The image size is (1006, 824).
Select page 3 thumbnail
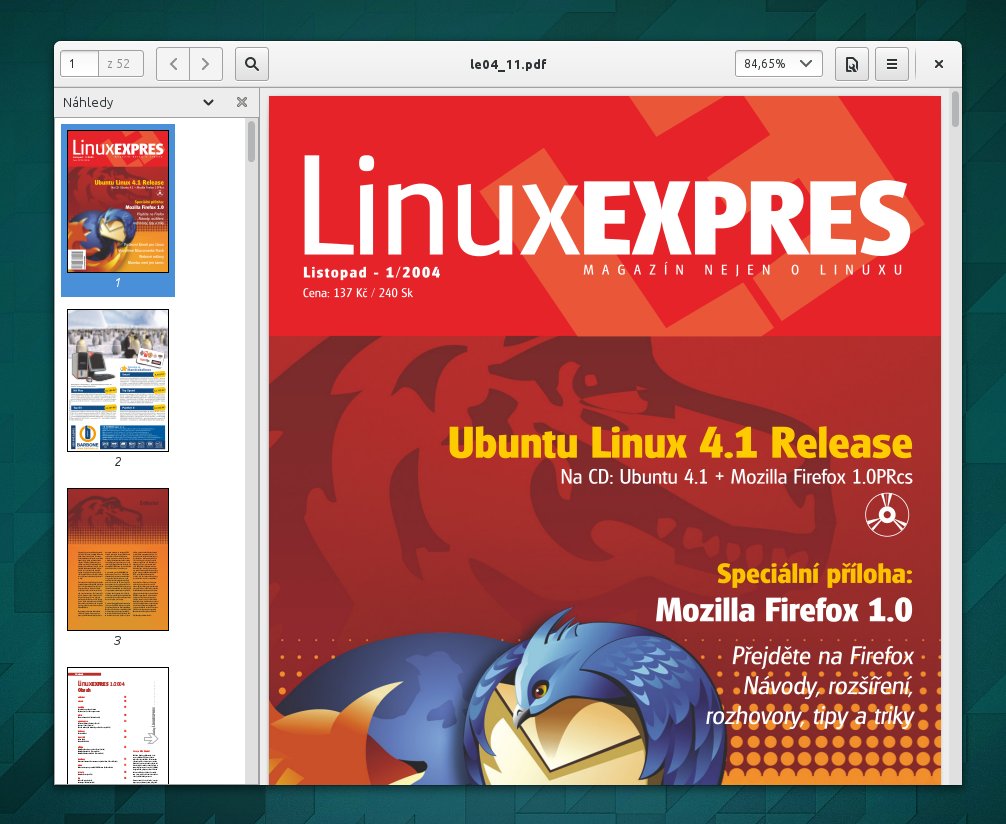[x=118, y=560]
